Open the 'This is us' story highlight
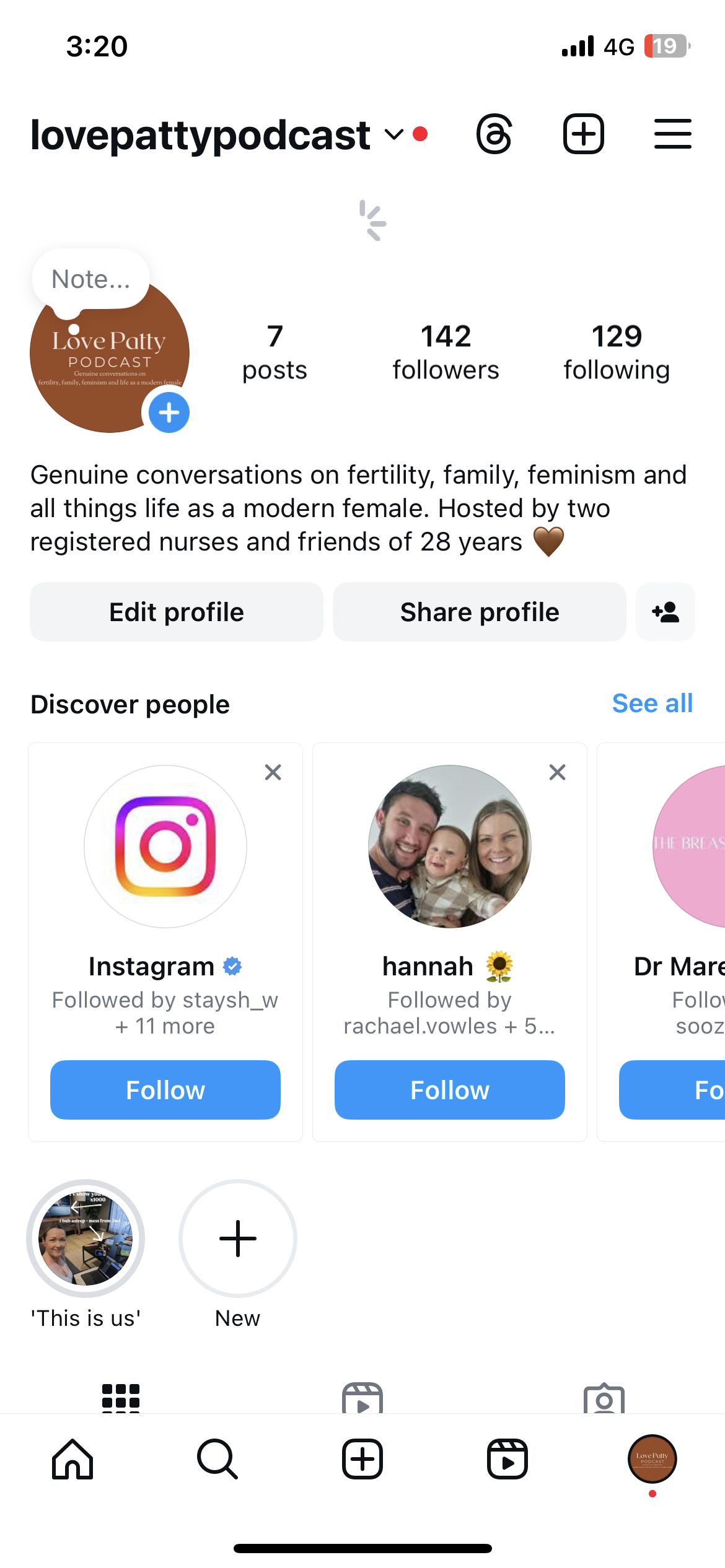 86,1239
